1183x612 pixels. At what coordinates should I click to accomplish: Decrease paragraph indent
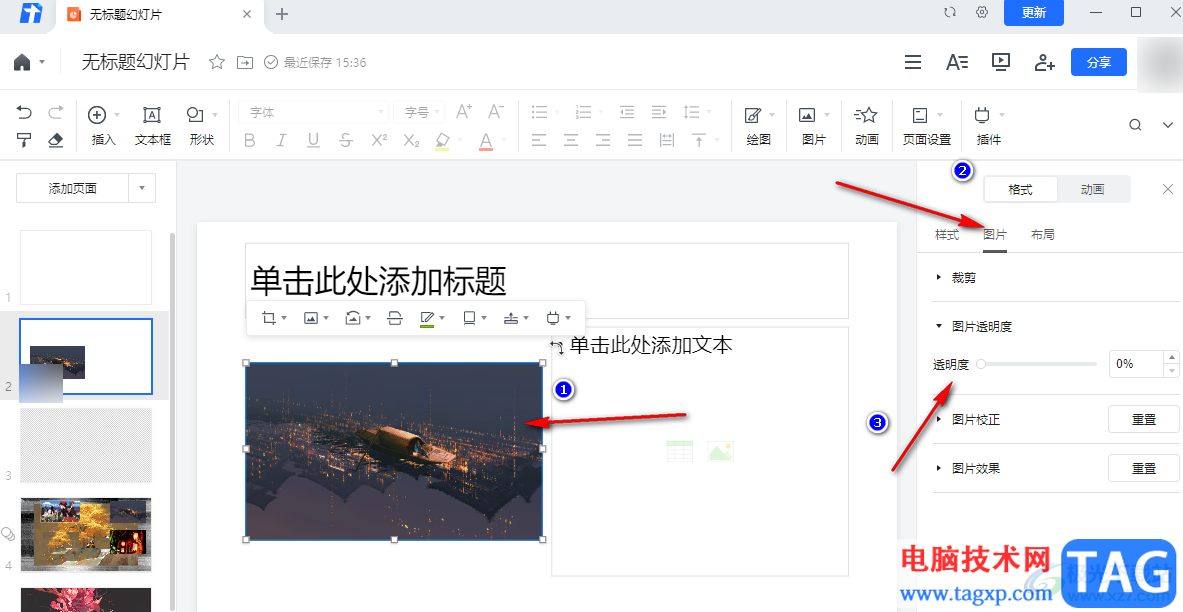pos(627,112)
